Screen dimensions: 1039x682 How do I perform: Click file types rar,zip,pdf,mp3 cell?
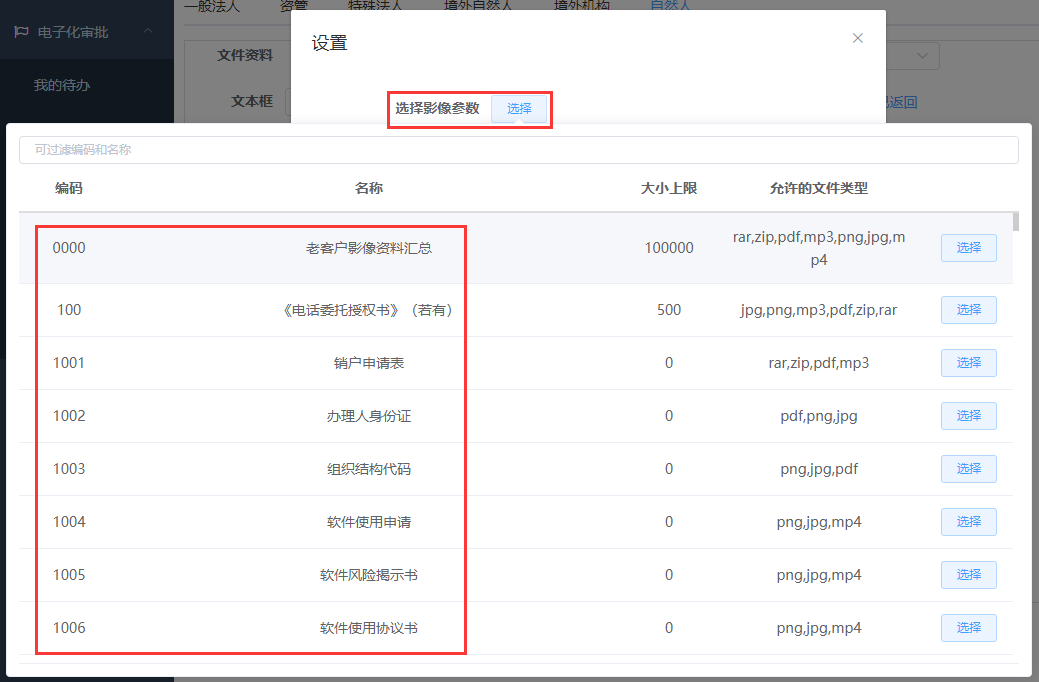818,363
